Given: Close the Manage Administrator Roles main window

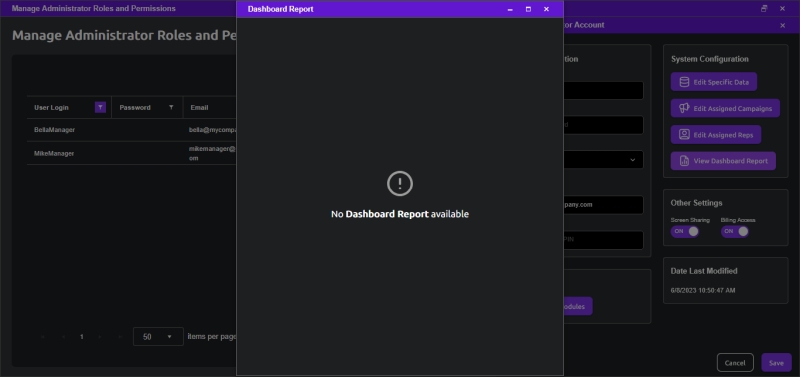Looking at the screenshot, I should click(x=782, y=8).
